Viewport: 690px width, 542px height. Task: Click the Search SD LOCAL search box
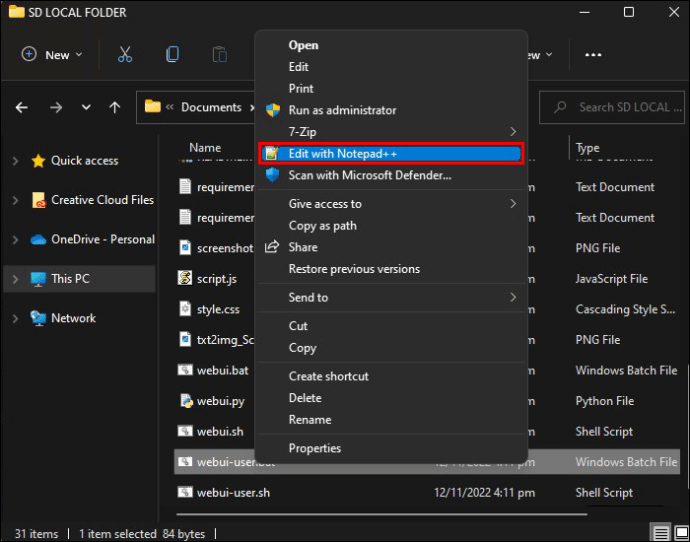[620, 107]
